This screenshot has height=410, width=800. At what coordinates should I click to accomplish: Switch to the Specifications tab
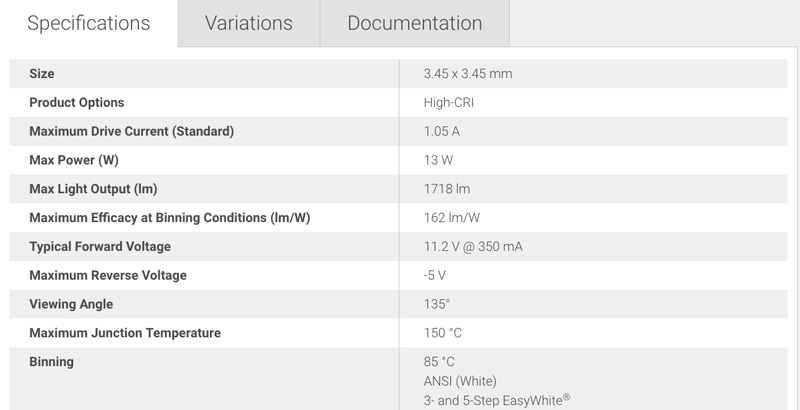[x=88, y=23]
